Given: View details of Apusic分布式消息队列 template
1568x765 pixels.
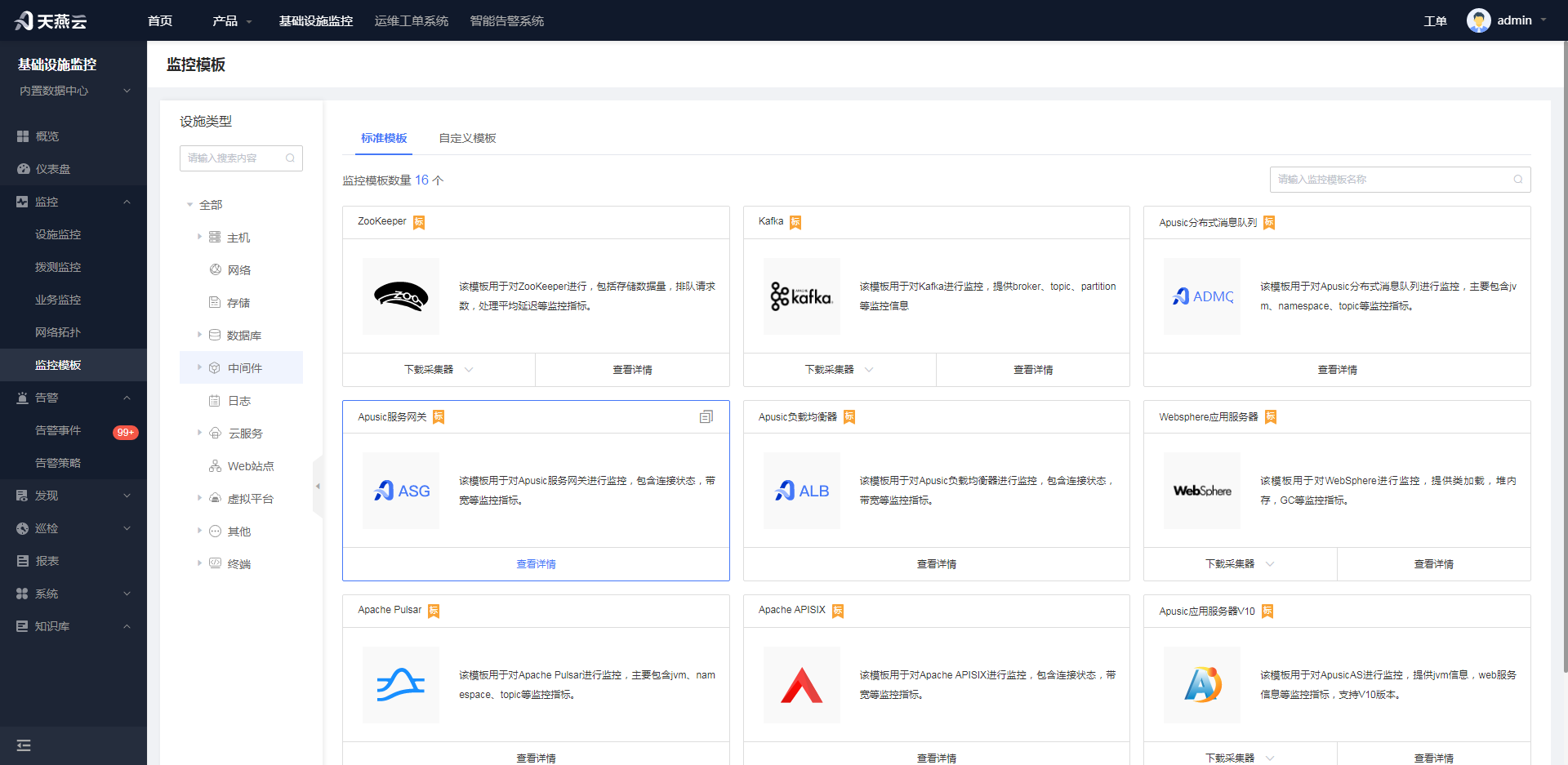Looking at the screenshot, I should pos(1337,370).
